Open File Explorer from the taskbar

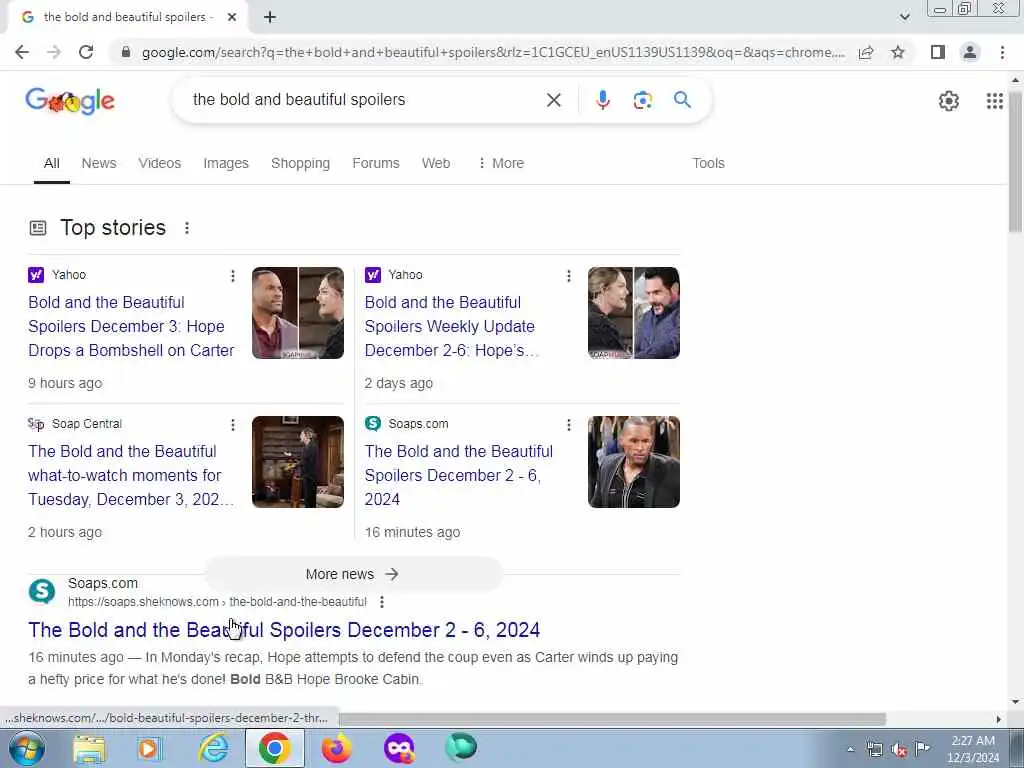point(89,748)
